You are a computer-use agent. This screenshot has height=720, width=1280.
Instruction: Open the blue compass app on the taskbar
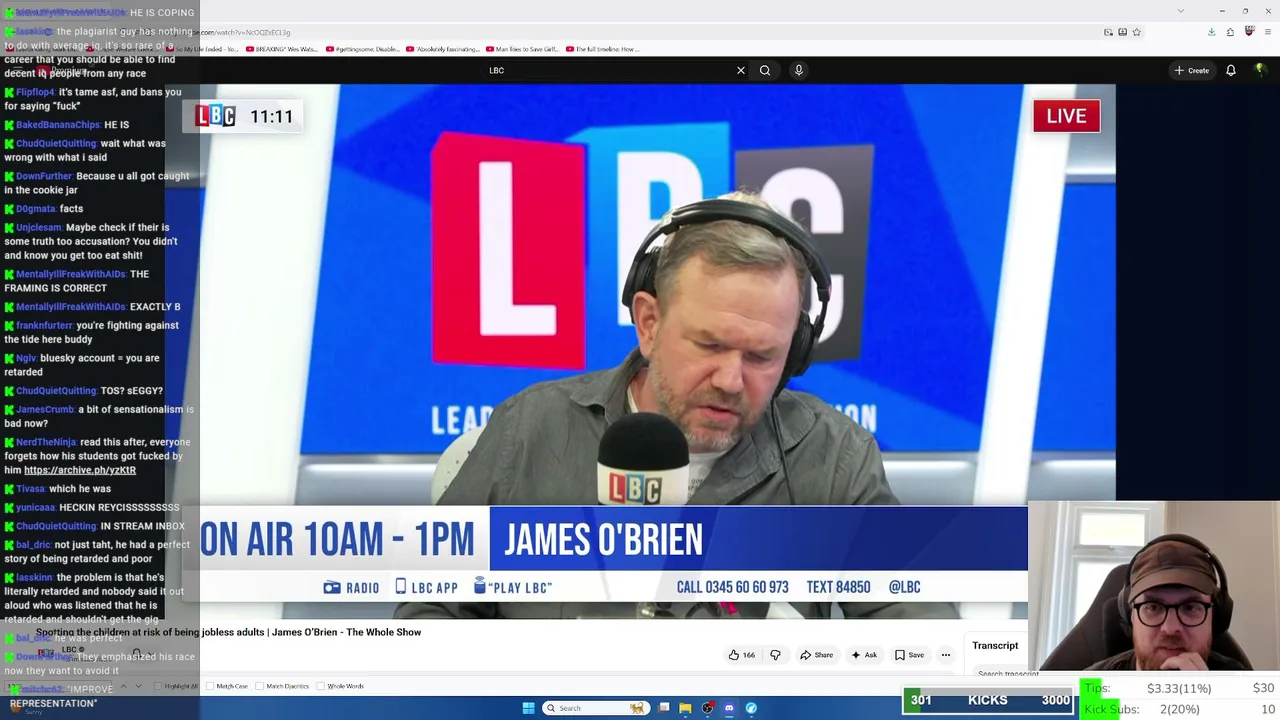(x=751, y=708)
